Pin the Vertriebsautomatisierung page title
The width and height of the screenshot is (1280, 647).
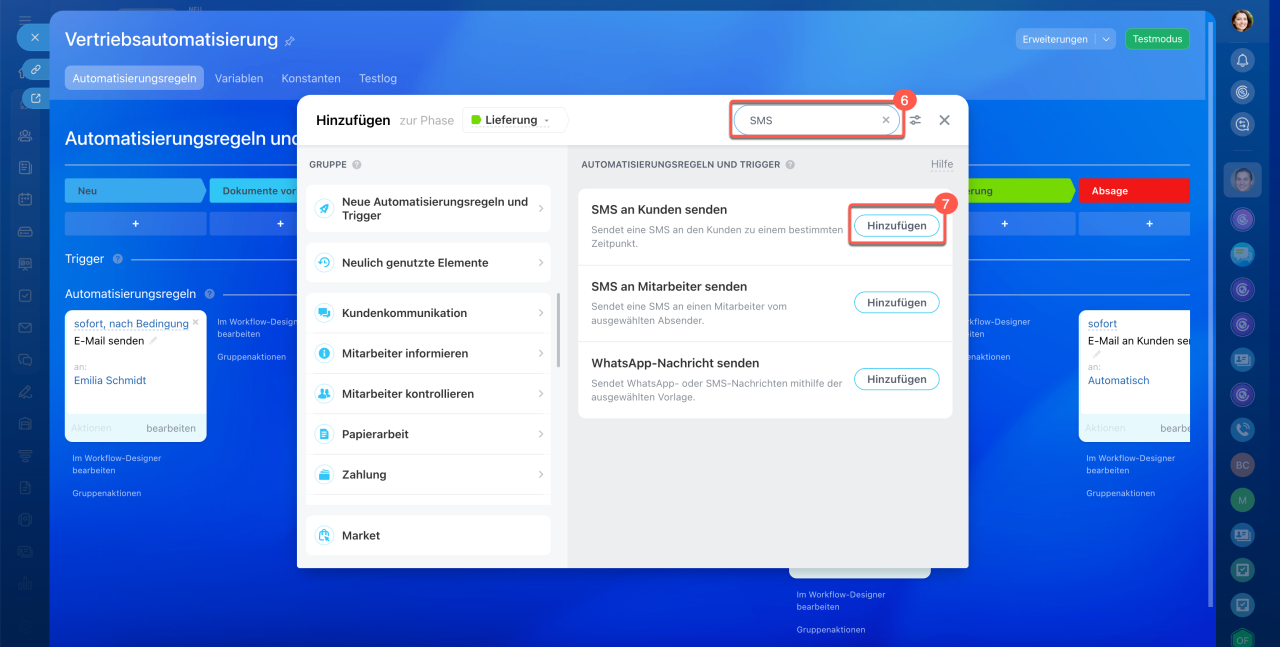coord(290,41)
